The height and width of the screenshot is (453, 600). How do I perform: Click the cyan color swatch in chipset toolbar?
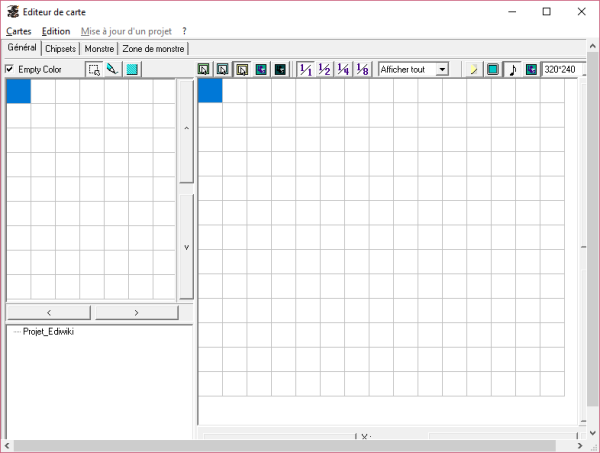(132, 69)
